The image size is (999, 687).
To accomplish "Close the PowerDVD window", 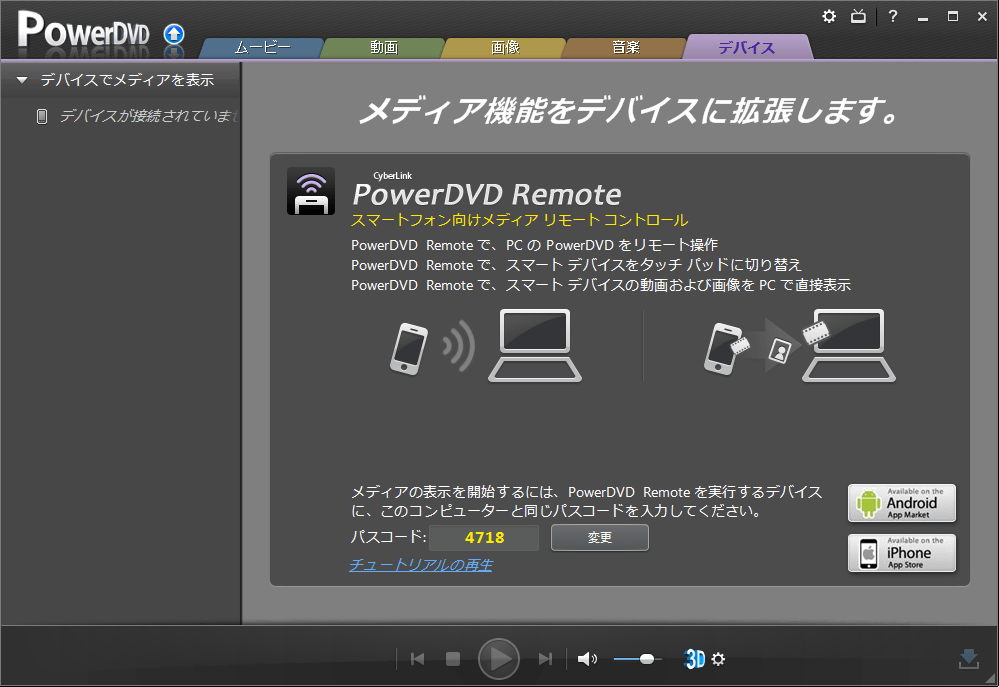I will click(982, 17).
